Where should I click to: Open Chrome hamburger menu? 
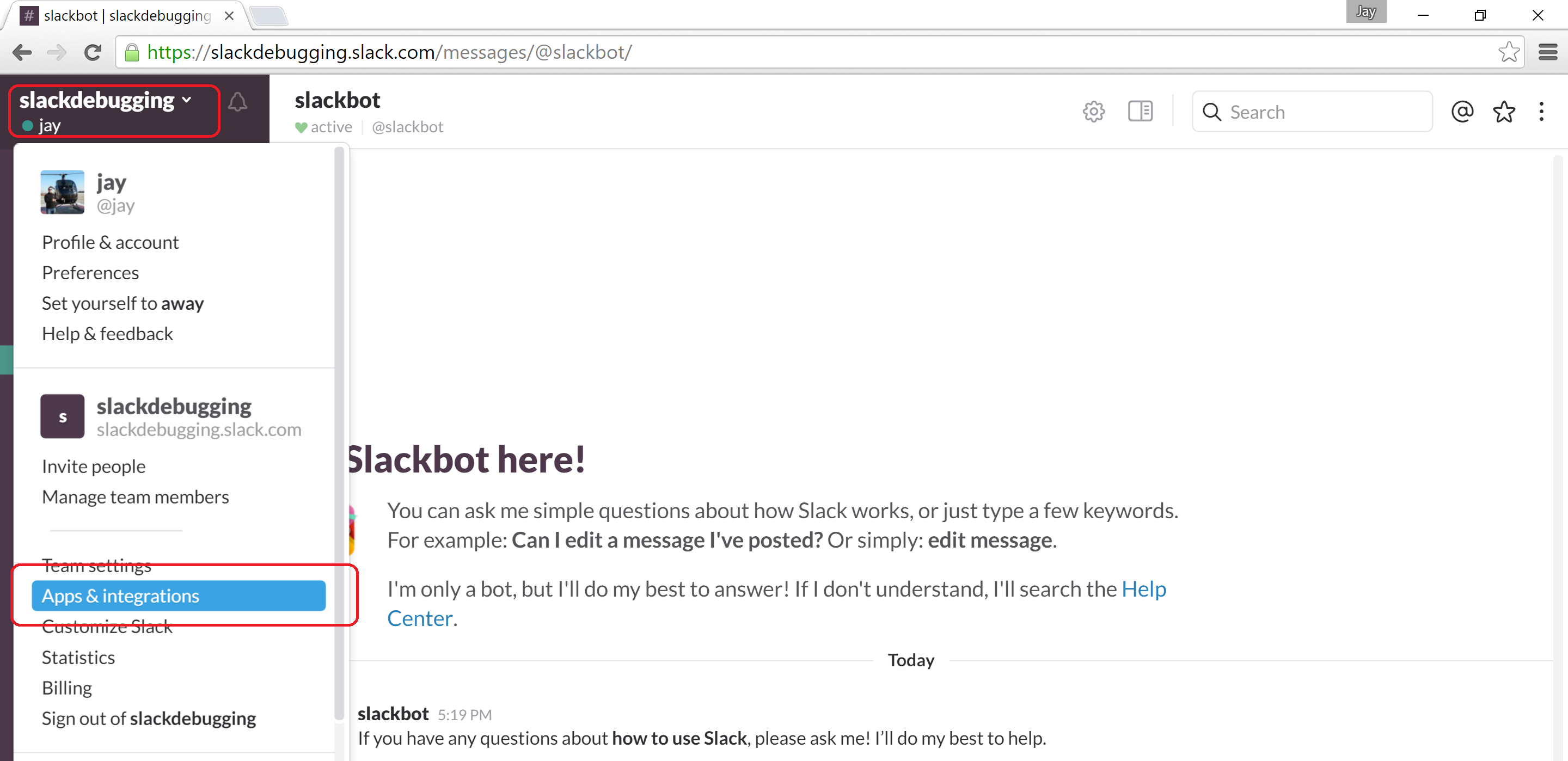click(1547, 52)
